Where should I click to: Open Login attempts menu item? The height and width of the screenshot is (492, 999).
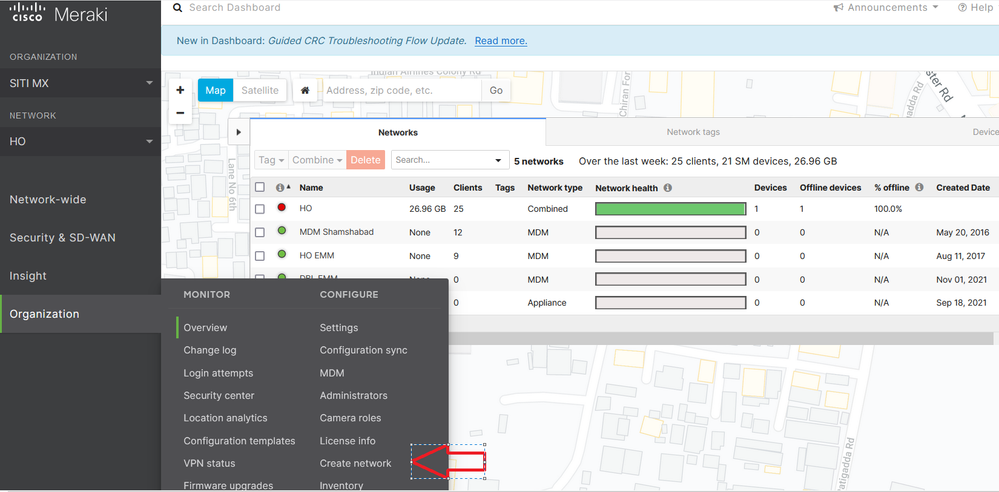tap(218, 373)
